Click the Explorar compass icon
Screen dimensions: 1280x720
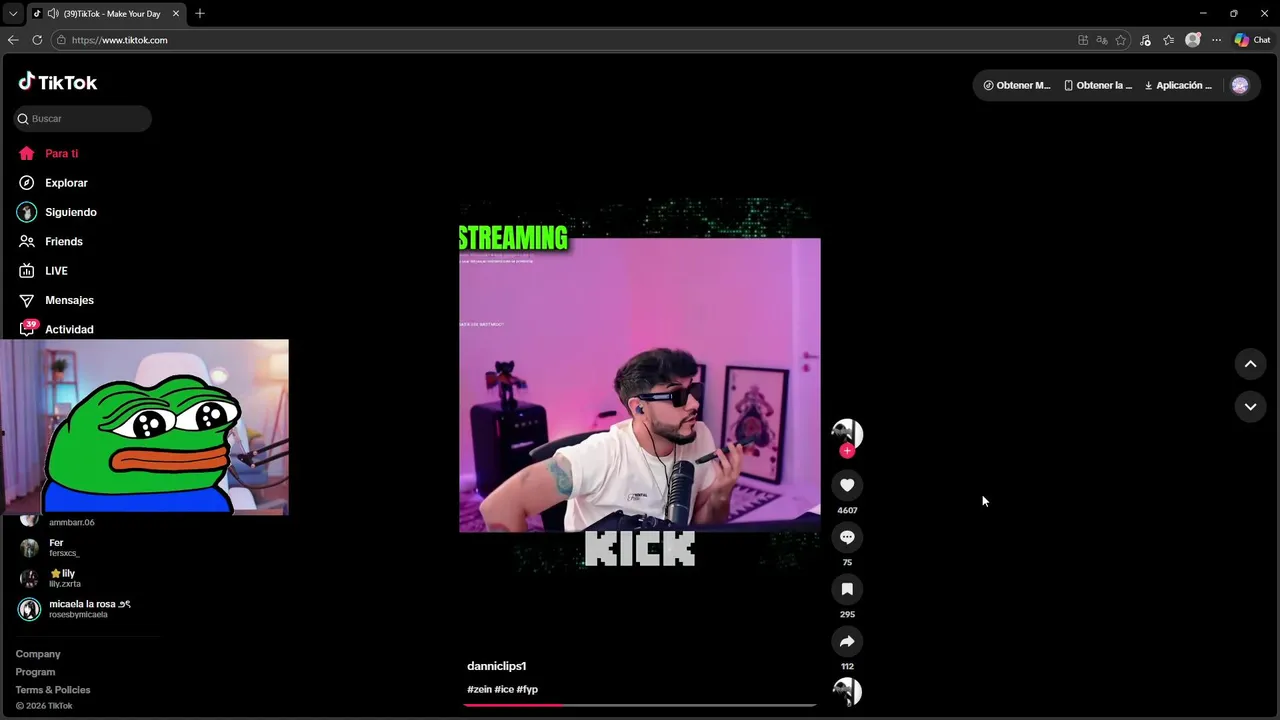click(27, 183)
